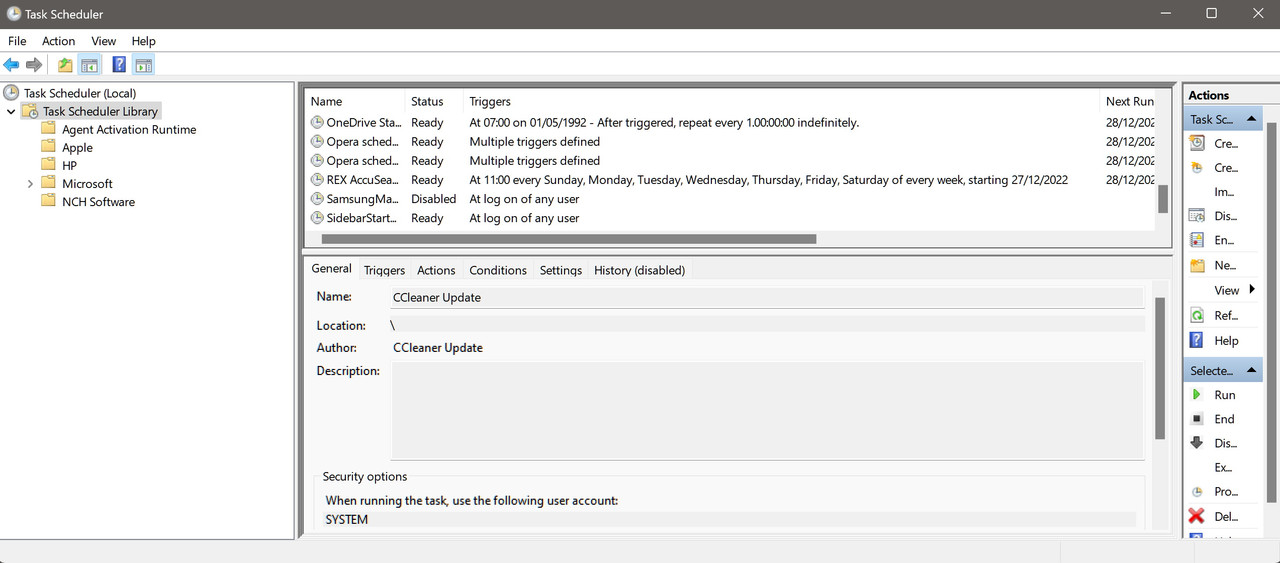
Task: Click the HP folder icon
Action: pos(48,165)
